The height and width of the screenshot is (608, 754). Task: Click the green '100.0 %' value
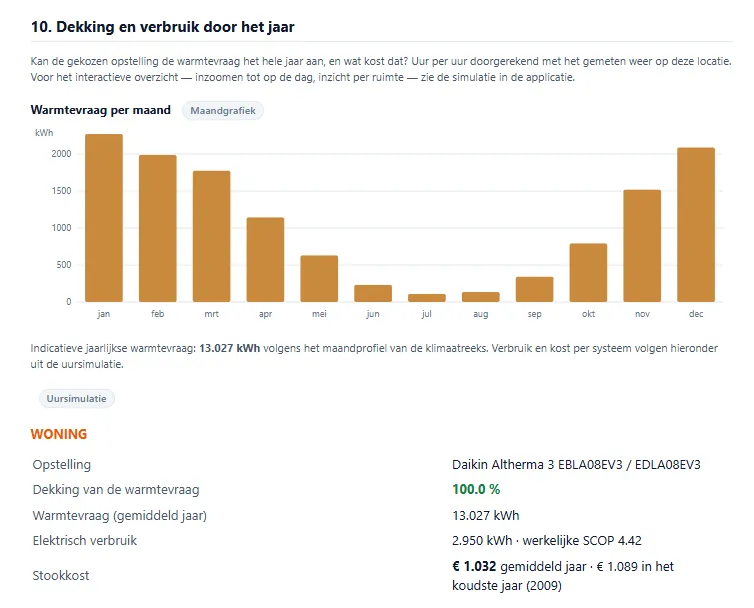tap(476, 490)
